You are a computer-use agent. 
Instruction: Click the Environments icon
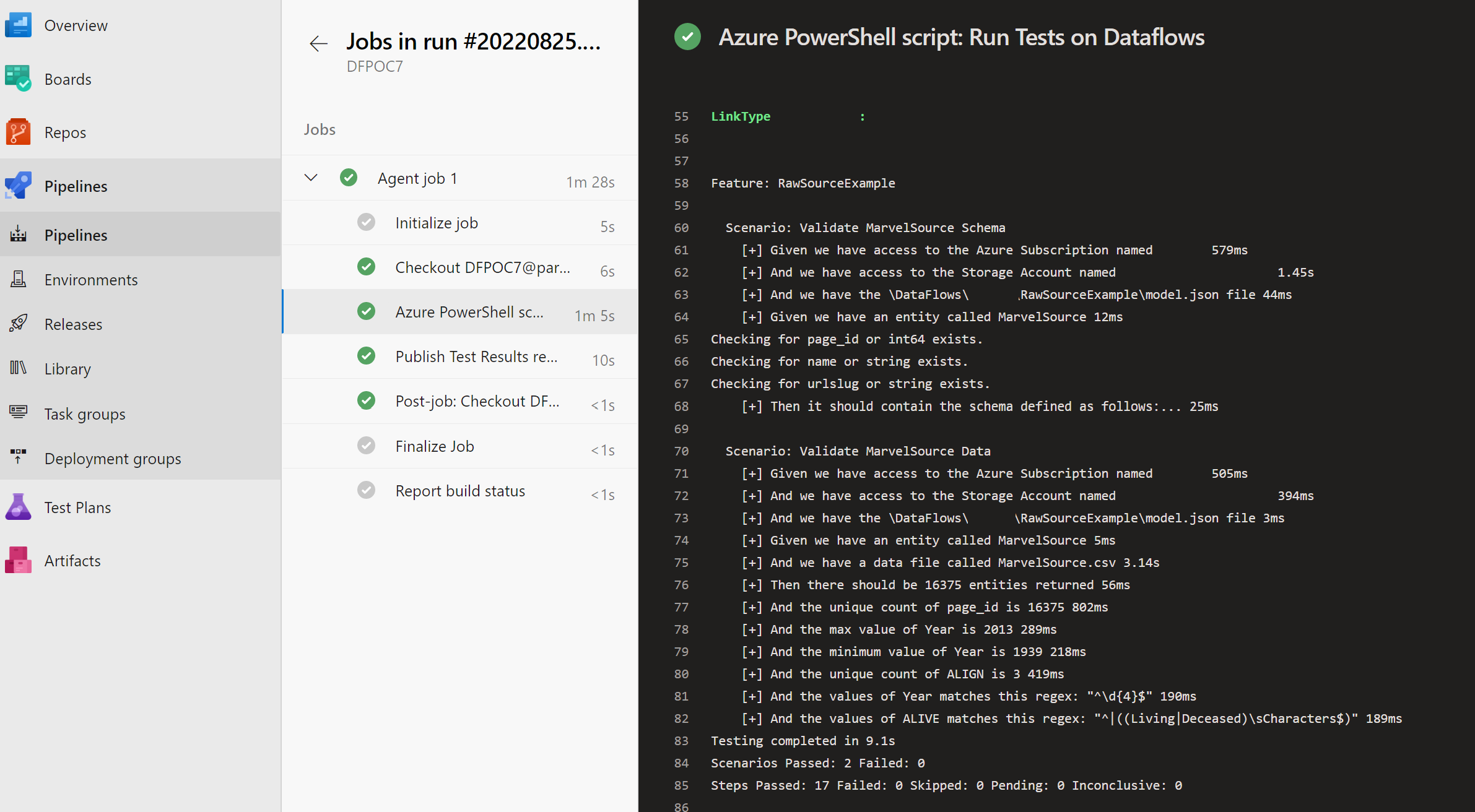(x=18, y=279)
